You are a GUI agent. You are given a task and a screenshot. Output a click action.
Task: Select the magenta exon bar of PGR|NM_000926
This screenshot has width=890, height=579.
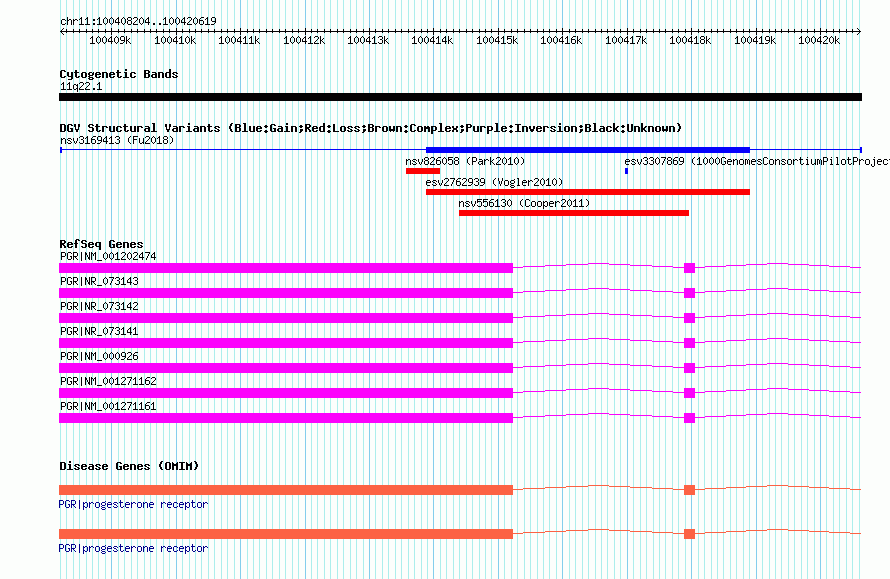286,368
